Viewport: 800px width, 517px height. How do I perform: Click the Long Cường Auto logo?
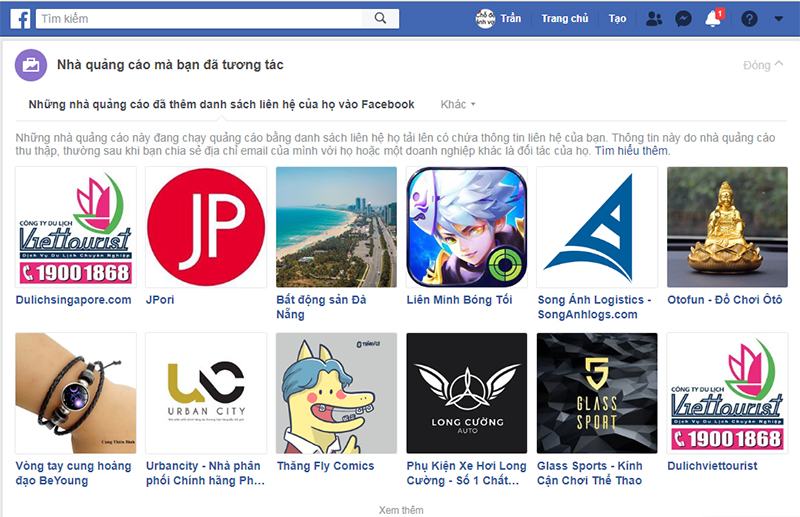(x=467, y=393)
